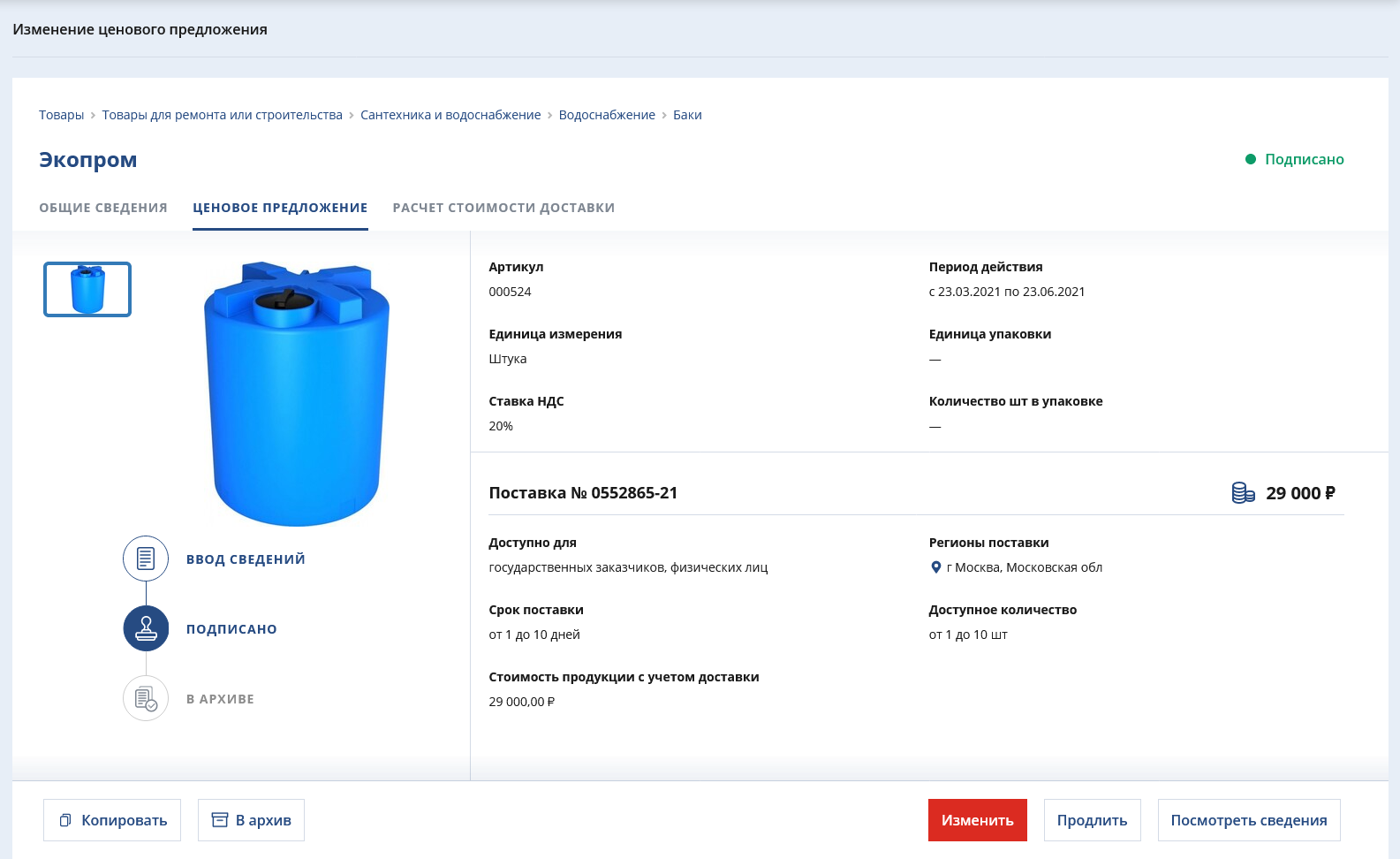Click the 29 000 ₽ price total

[1300, 493]
